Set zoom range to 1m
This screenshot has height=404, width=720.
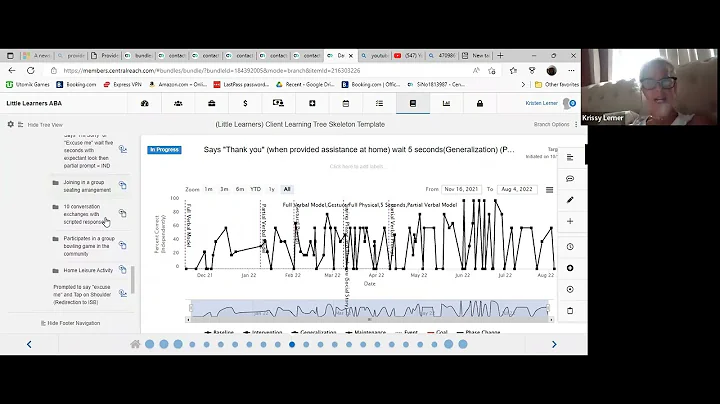tap(208, 189)
